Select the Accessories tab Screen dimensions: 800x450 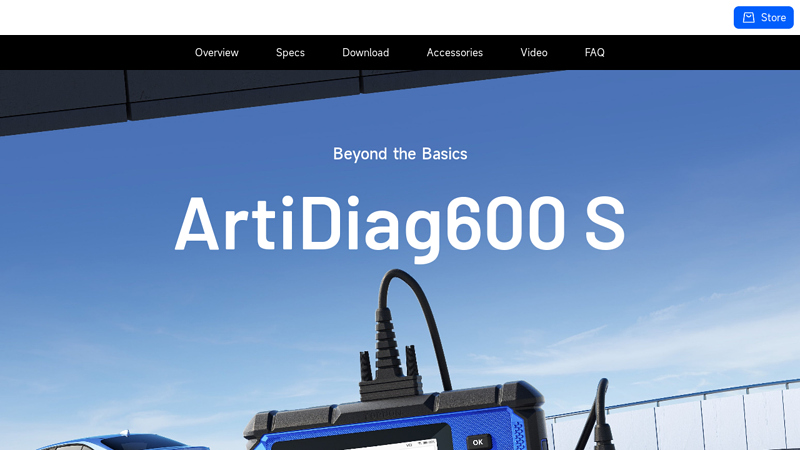pyautogui.click(x=455, y=53)
